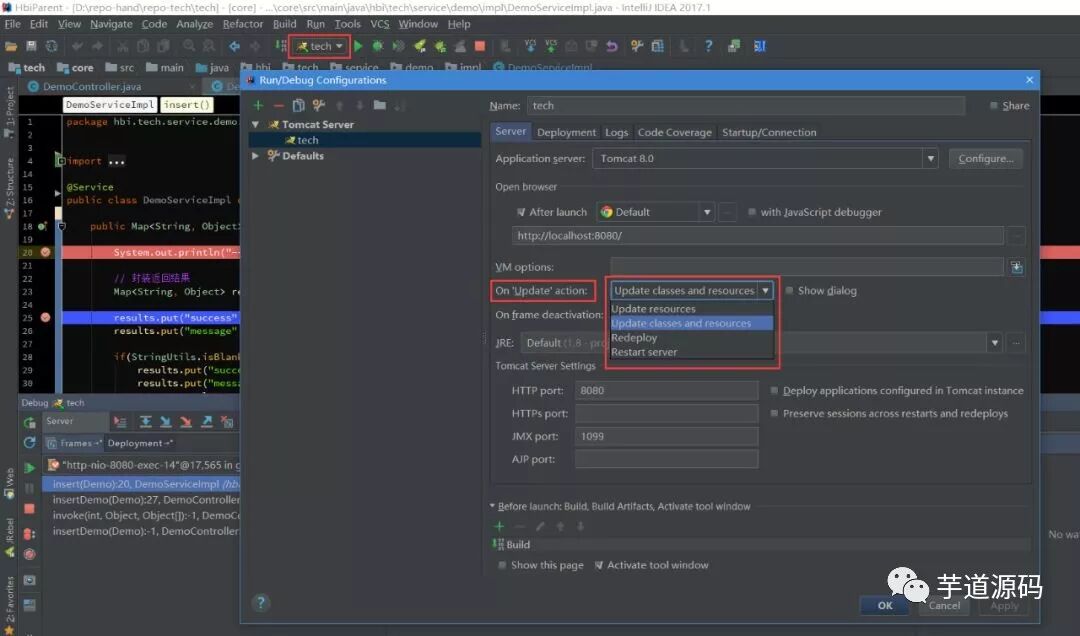Click the Open folder icon in main toolbar
The height and width of the screenshot is (636, 1080).
[x=11, y=46]
